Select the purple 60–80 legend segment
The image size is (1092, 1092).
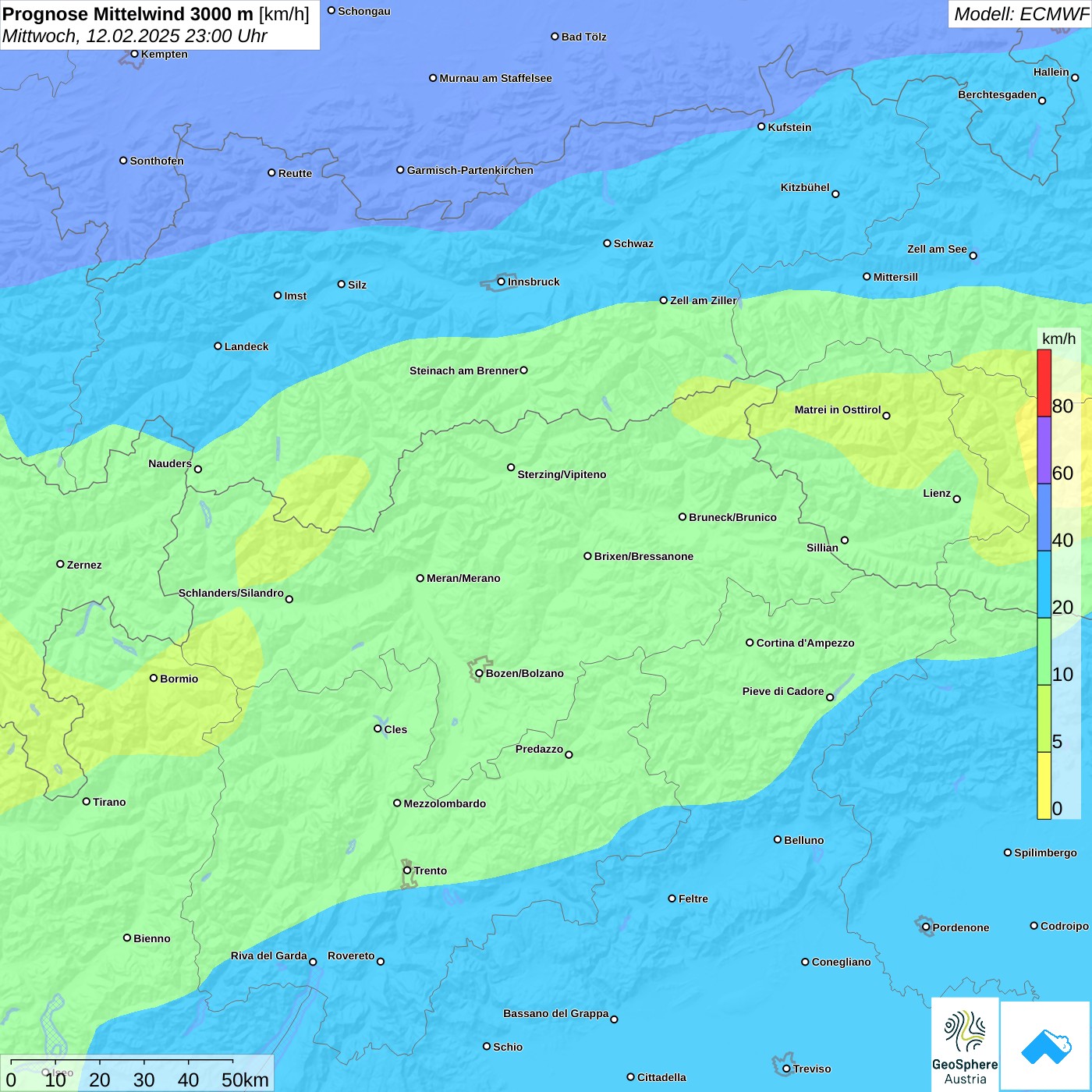pyautogui.click(x=1044, y=451)
